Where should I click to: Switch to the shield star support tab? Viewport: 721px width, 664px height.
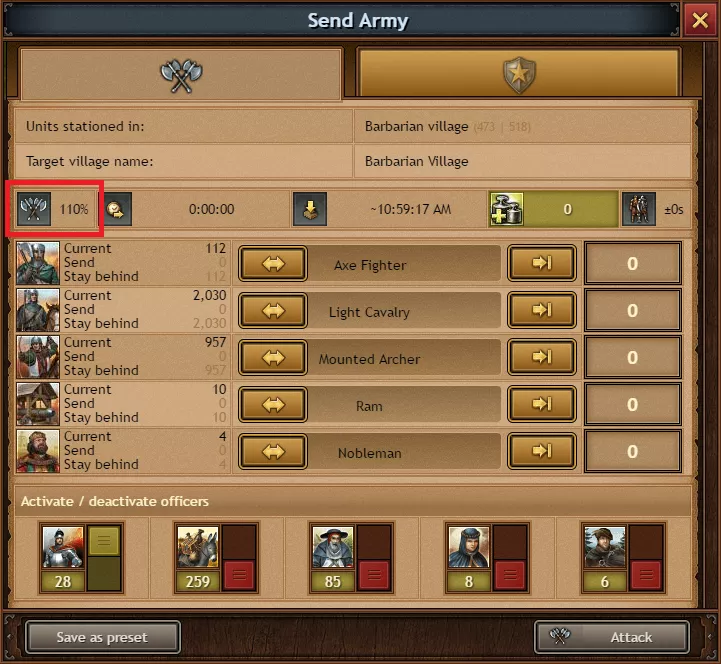(x=518, y=74)
